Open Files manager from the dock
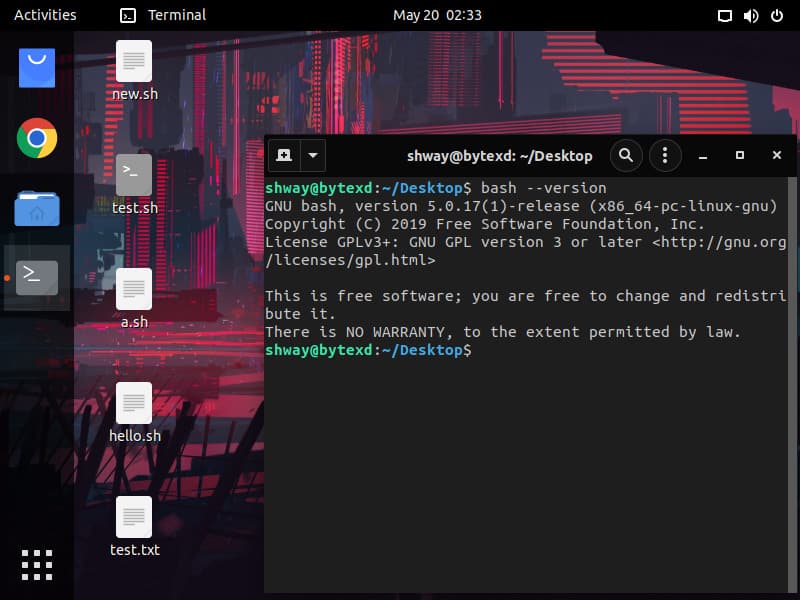 (37, 208)
